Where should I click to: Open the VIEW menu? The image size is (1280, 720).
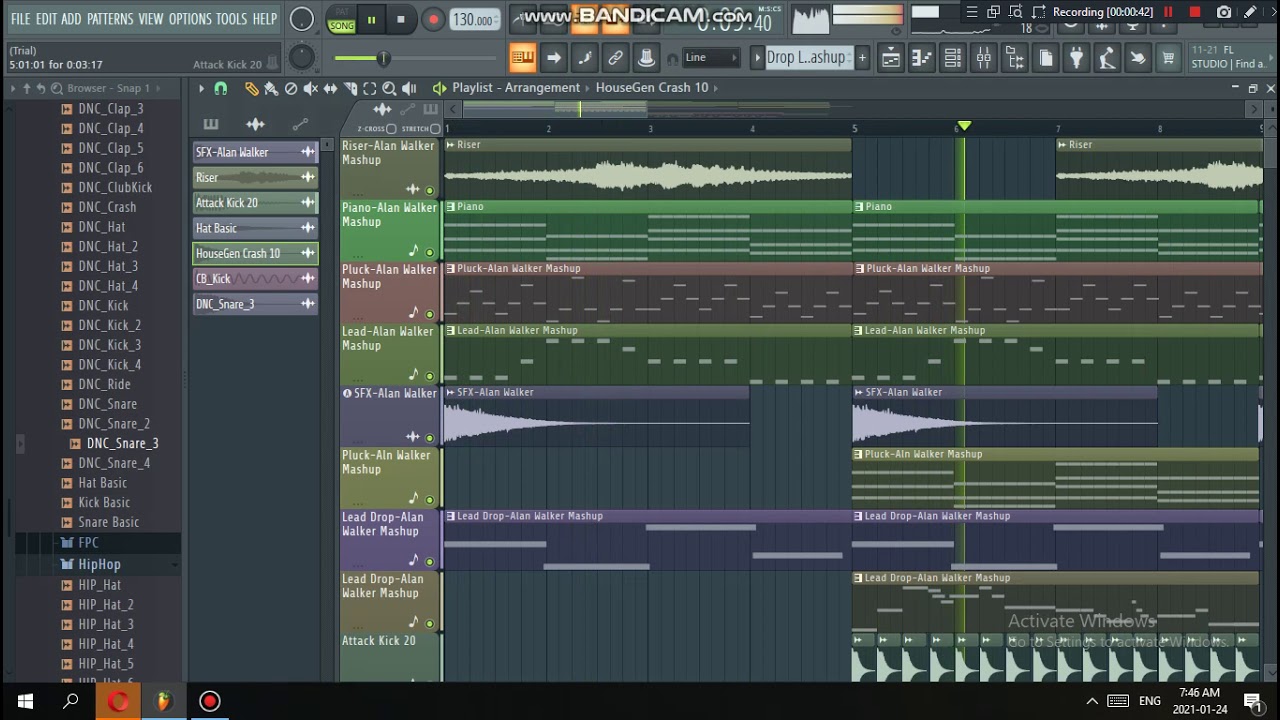pos(151,19)
